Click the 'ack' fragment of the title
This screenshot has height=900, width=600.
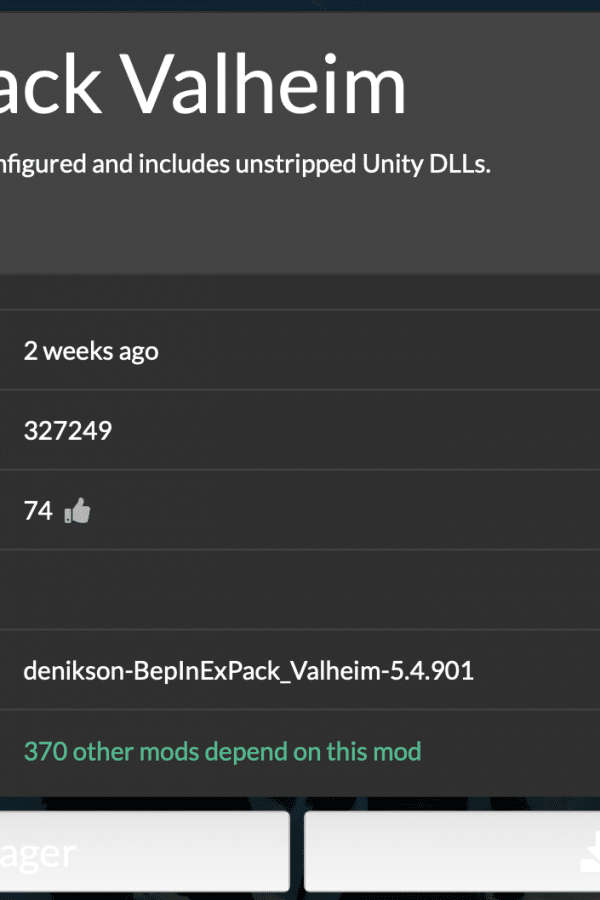tap(51, 84)
